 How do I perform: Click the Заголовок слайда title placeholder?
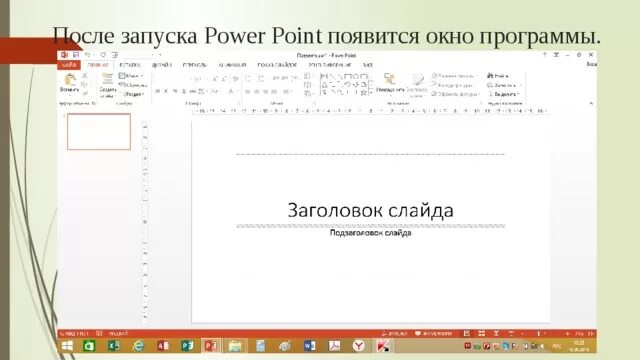pyautogui.click(x=371, y=210)
